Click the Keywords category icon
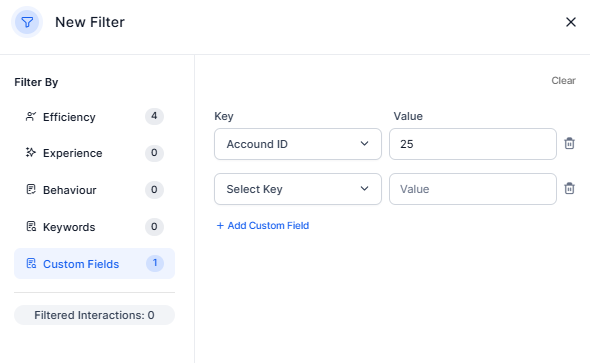Viewport: 590px width, 363px height. [31, 226]
